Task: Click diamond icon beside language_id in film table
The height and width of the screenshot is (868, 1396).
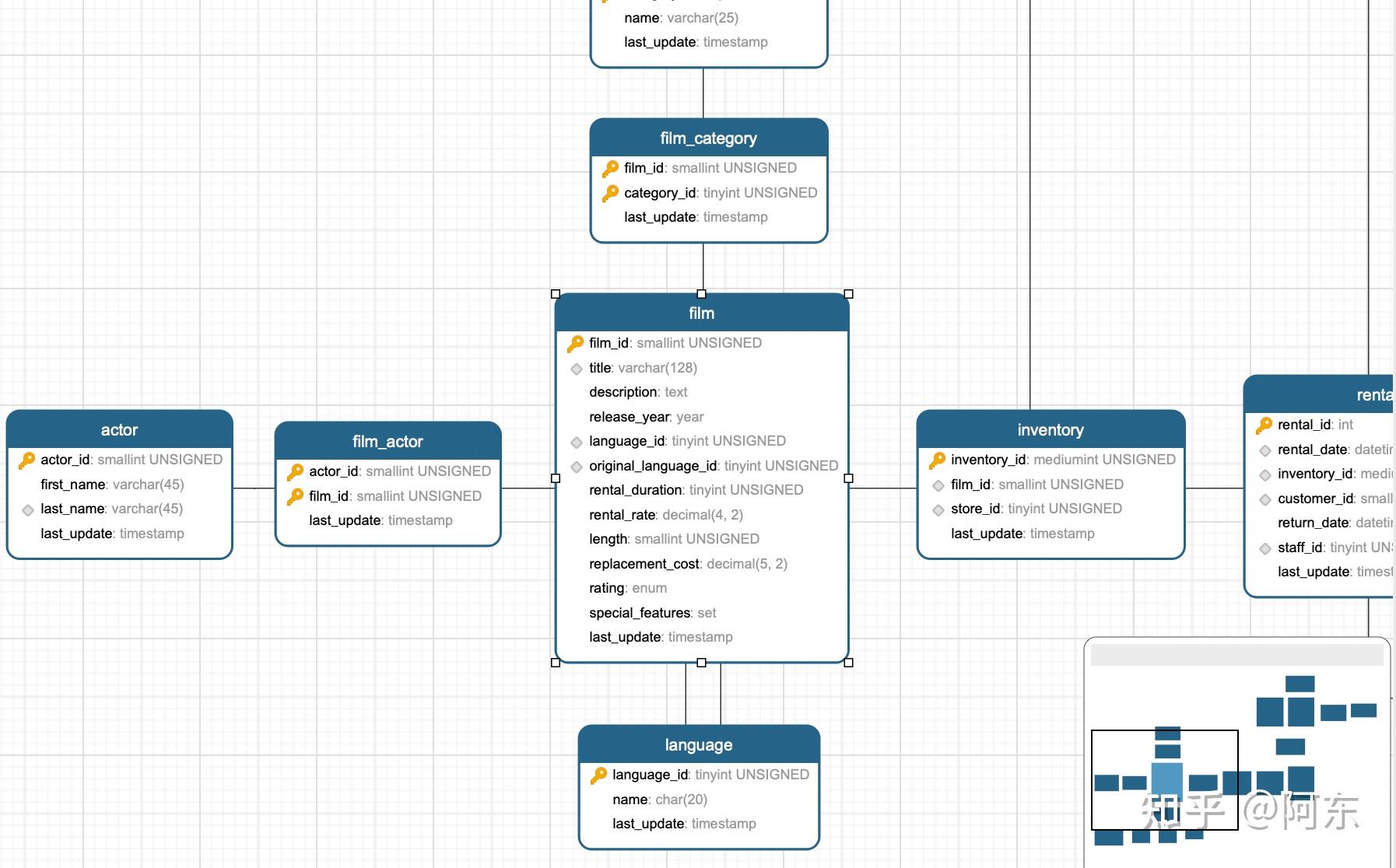Action: pyautogui.click(x=577, y=442)
